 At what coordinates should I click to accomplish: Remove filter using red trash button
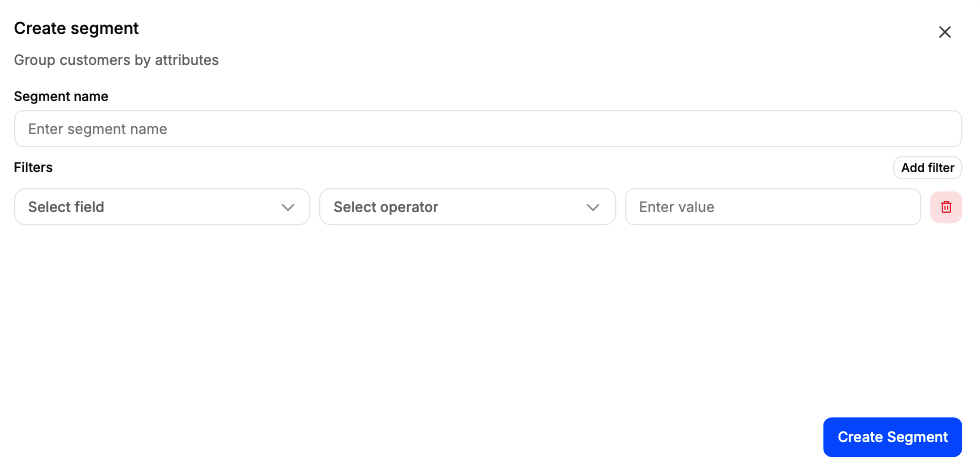tap(946, 207)
